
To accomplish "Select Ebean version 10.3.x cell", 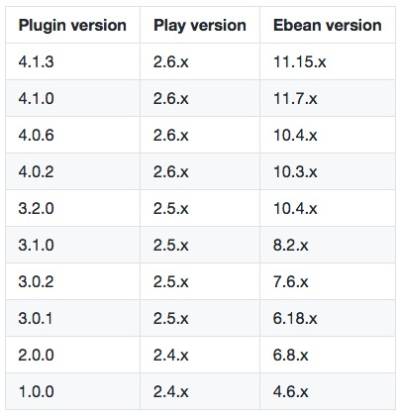I will [x=328, y=172].
